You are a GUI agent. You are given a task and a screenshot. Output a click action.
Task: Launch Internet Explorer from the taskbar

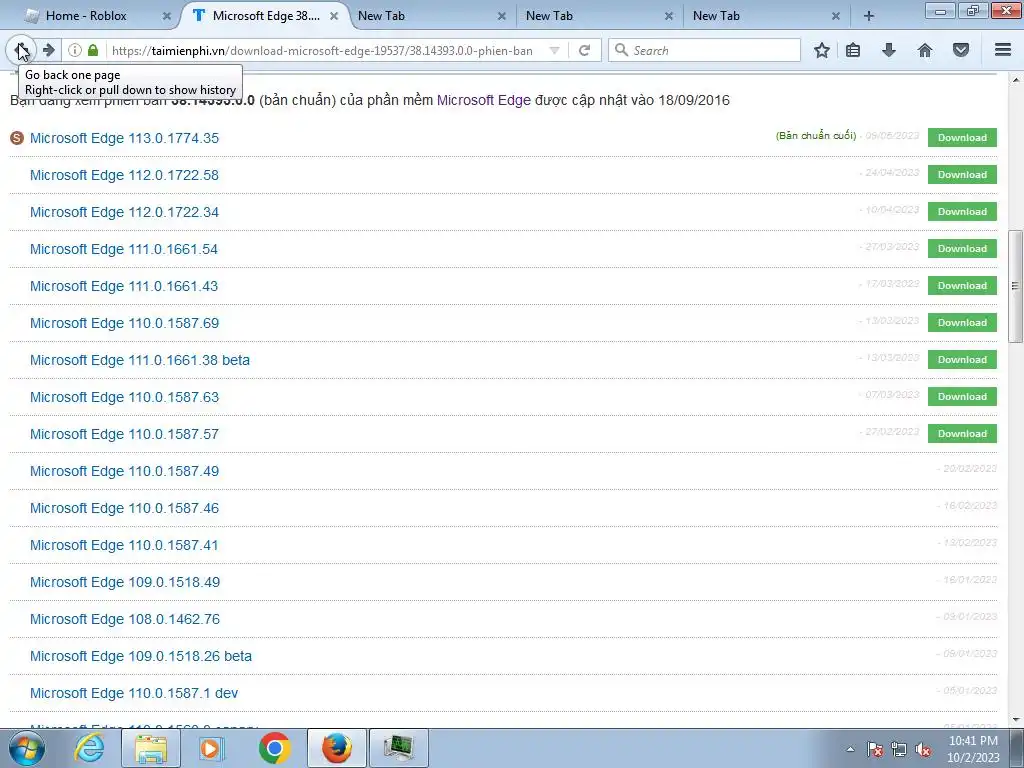89,748
